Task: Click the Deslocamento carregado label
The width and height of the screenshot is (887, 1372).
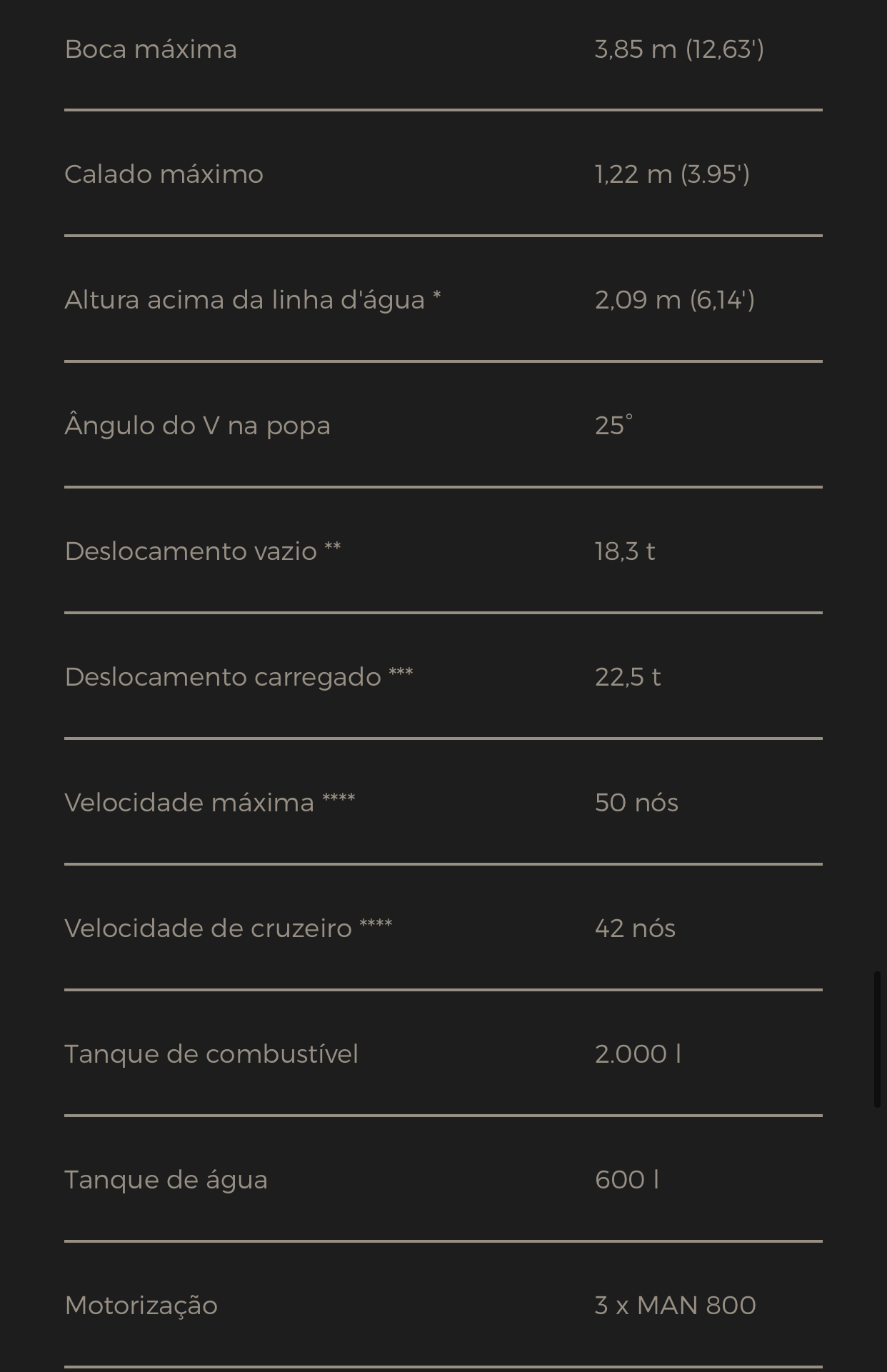Action: pyautogui.click(x=239, y=677)
